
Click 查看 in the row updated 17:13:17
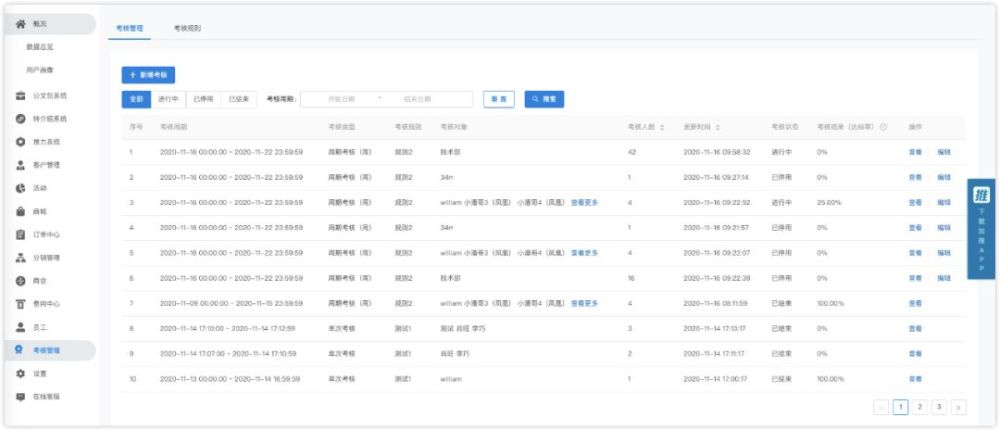coord(915,329)
